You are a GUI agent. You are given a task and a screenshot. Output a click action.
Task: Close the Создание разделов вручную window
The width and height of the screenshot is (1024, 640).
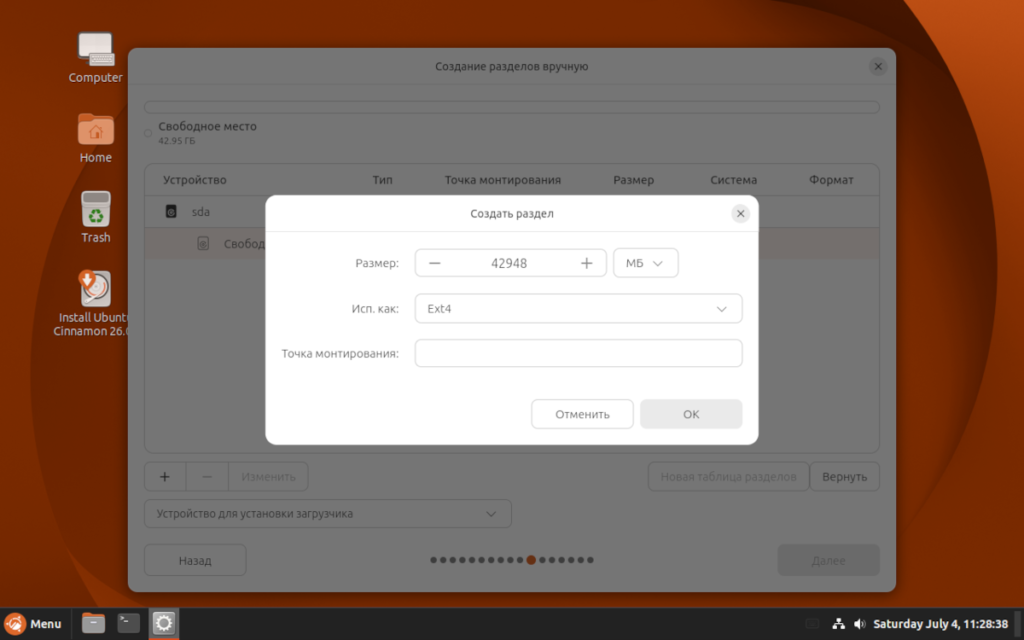(878, 66)
